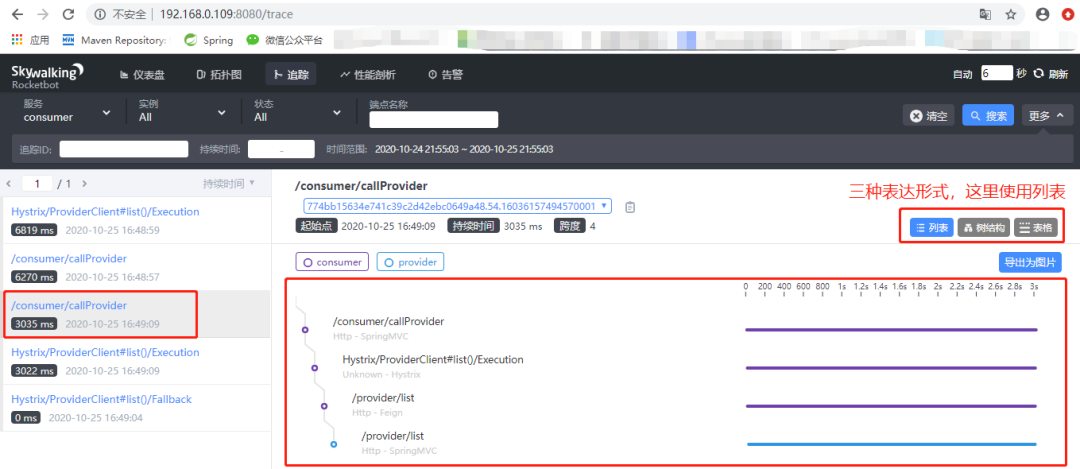Select the /consumer/callProvider SpringMVC span row
Screen dimensions: 1080x469
388,329
